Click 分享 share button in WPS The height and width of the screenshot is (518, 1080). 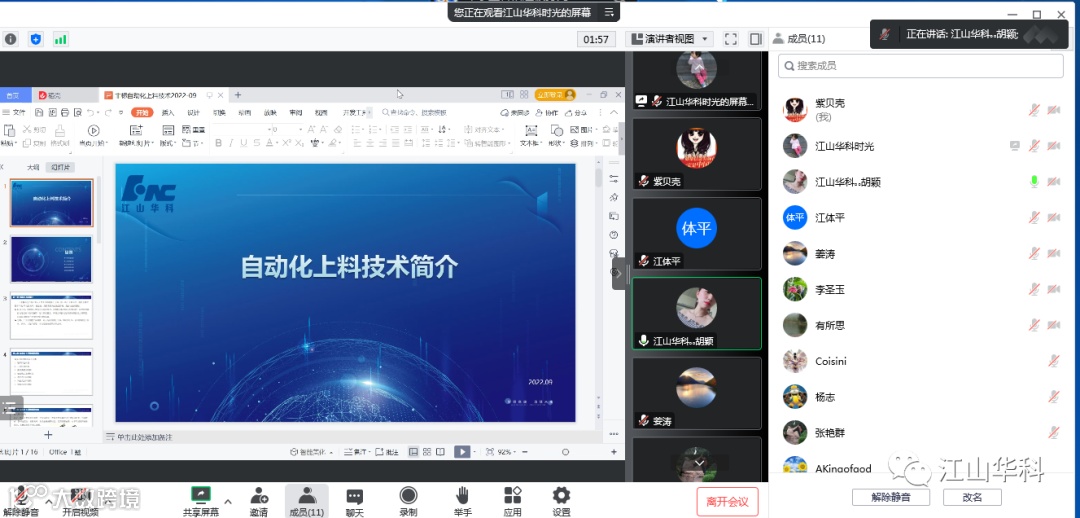(x=577, y=112)
